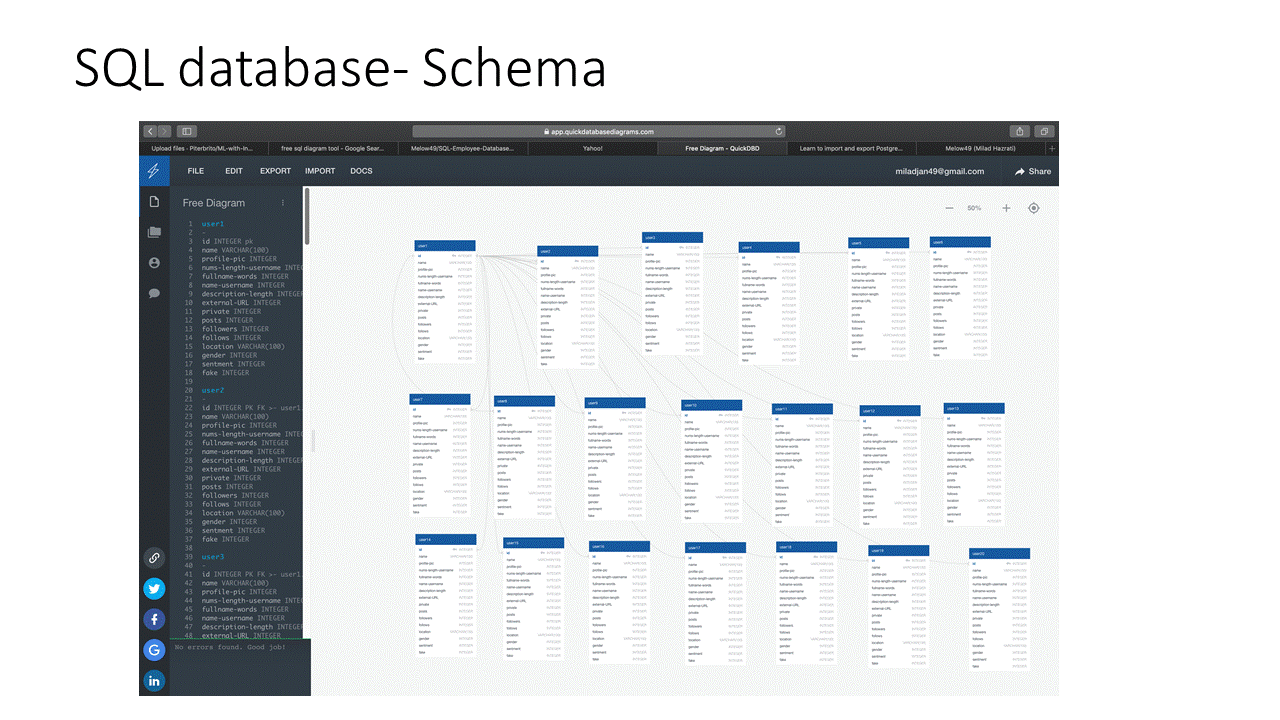Switch to free sql diagram tool Google tab
1280x720 pixels.
(333, 148)
